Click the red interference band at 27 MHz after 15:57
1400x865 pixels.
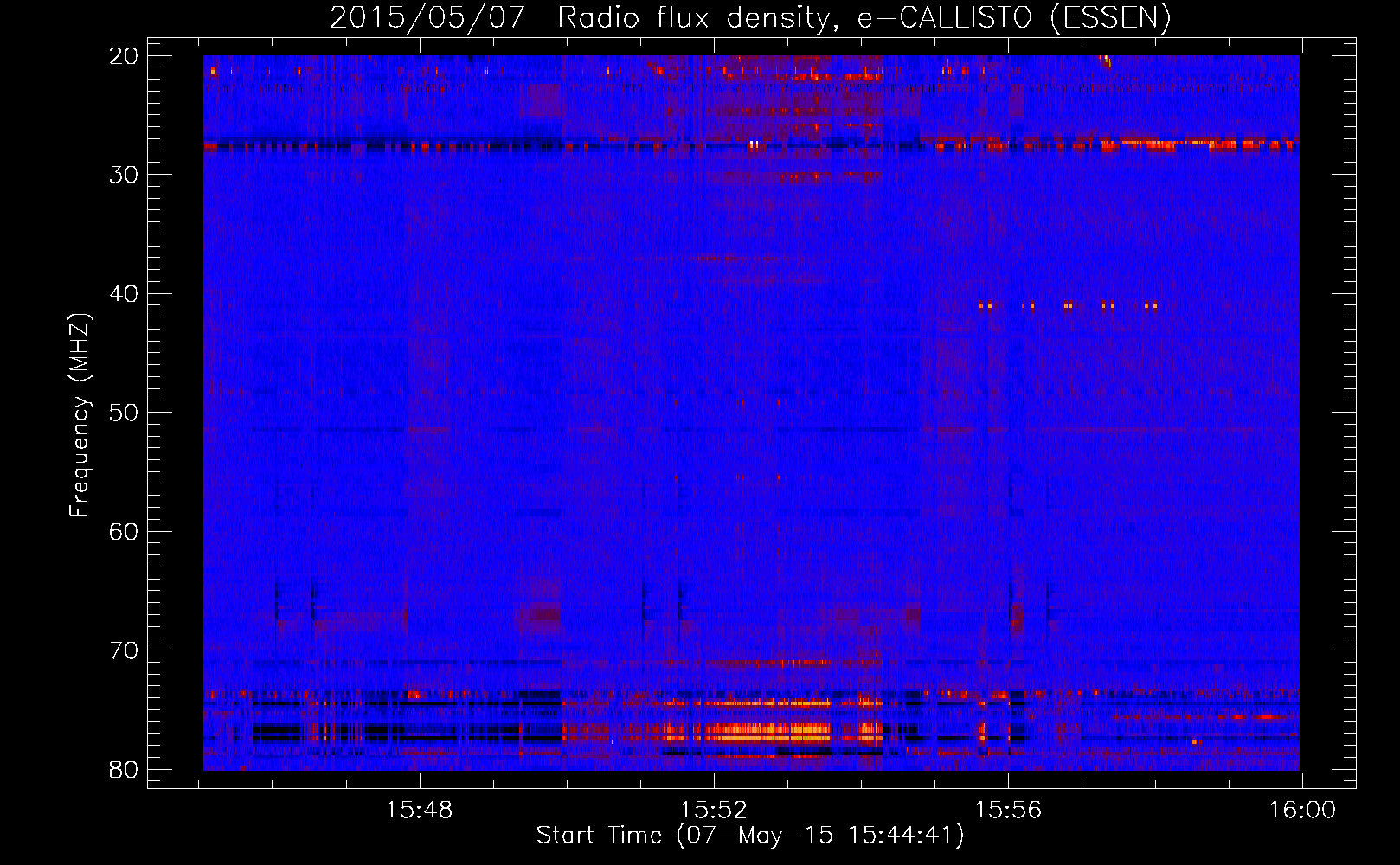(1198, 144)
